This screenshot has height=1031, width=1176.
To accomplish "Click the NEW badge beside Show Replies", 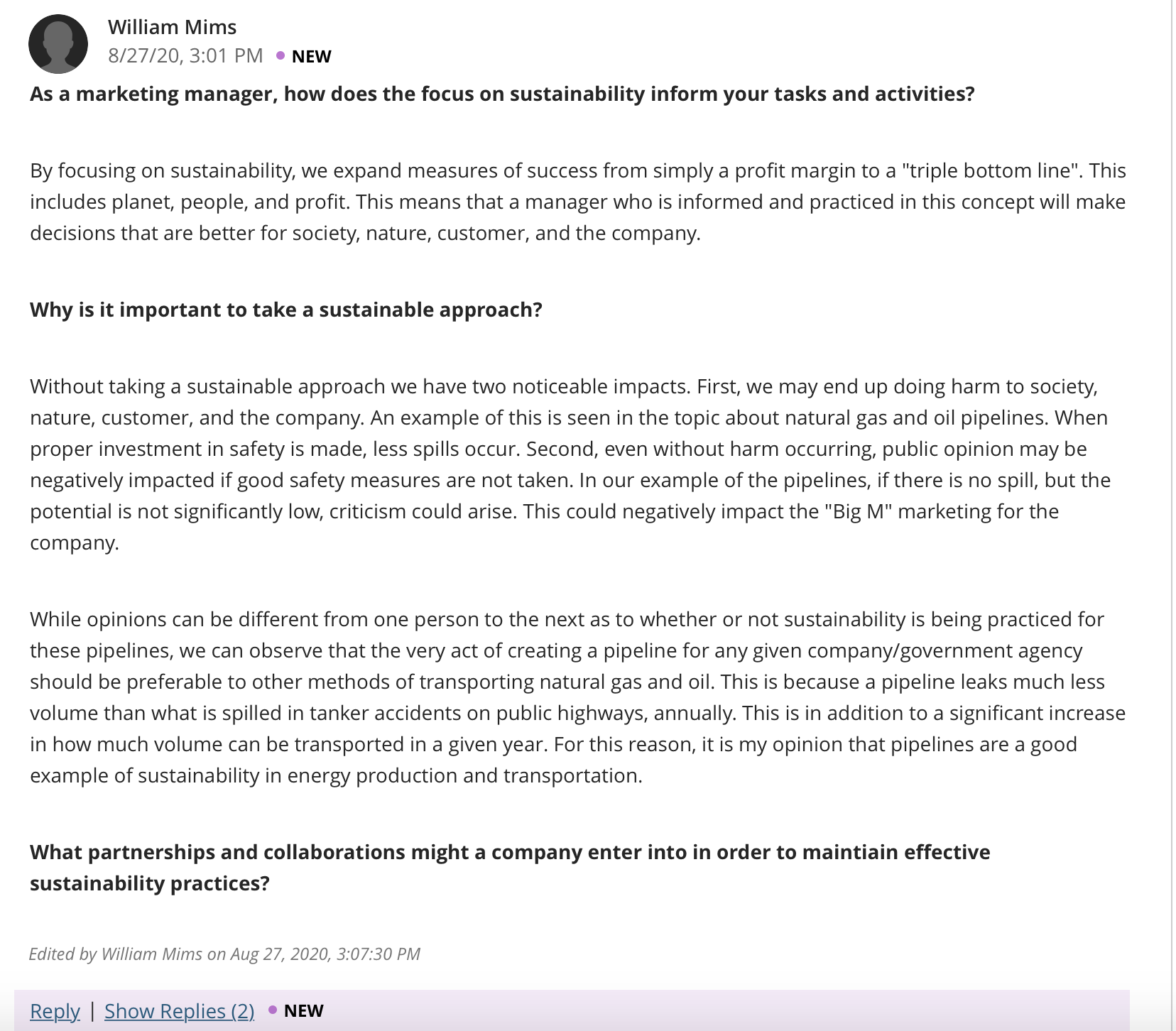I will 304,1010.
